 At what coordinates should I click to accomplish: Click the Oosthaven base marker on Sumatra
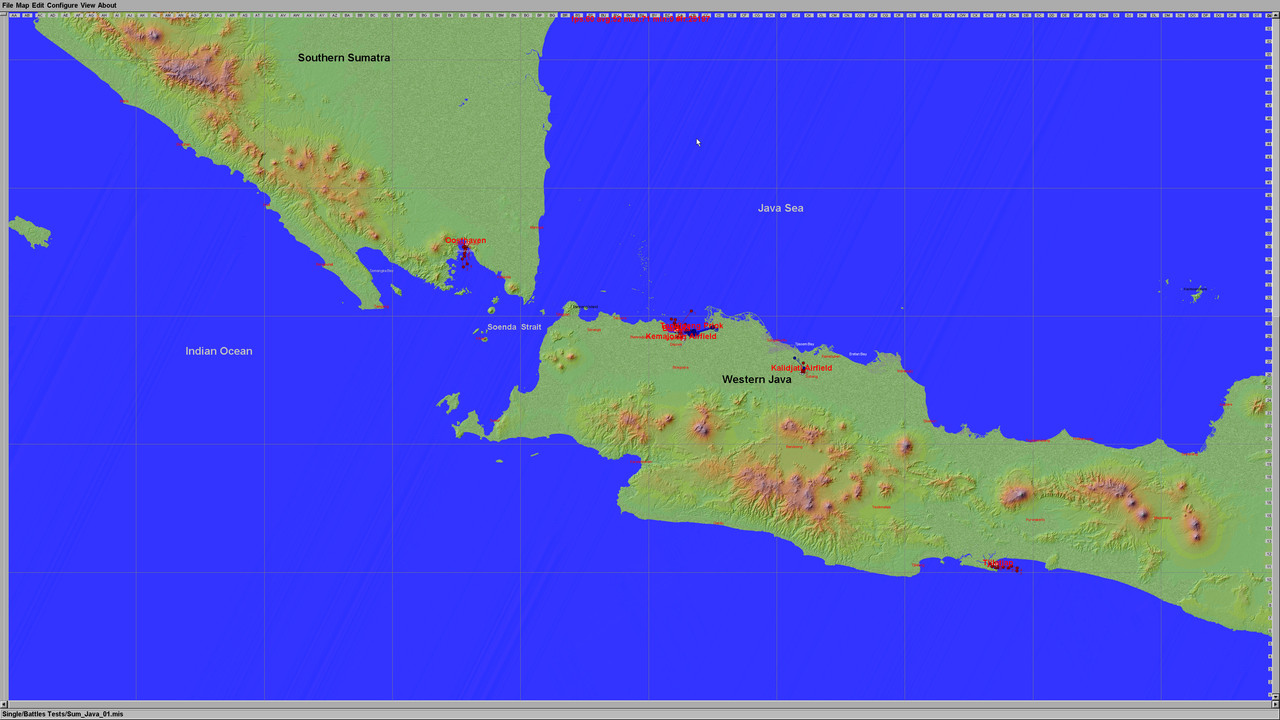coord(465,245)
